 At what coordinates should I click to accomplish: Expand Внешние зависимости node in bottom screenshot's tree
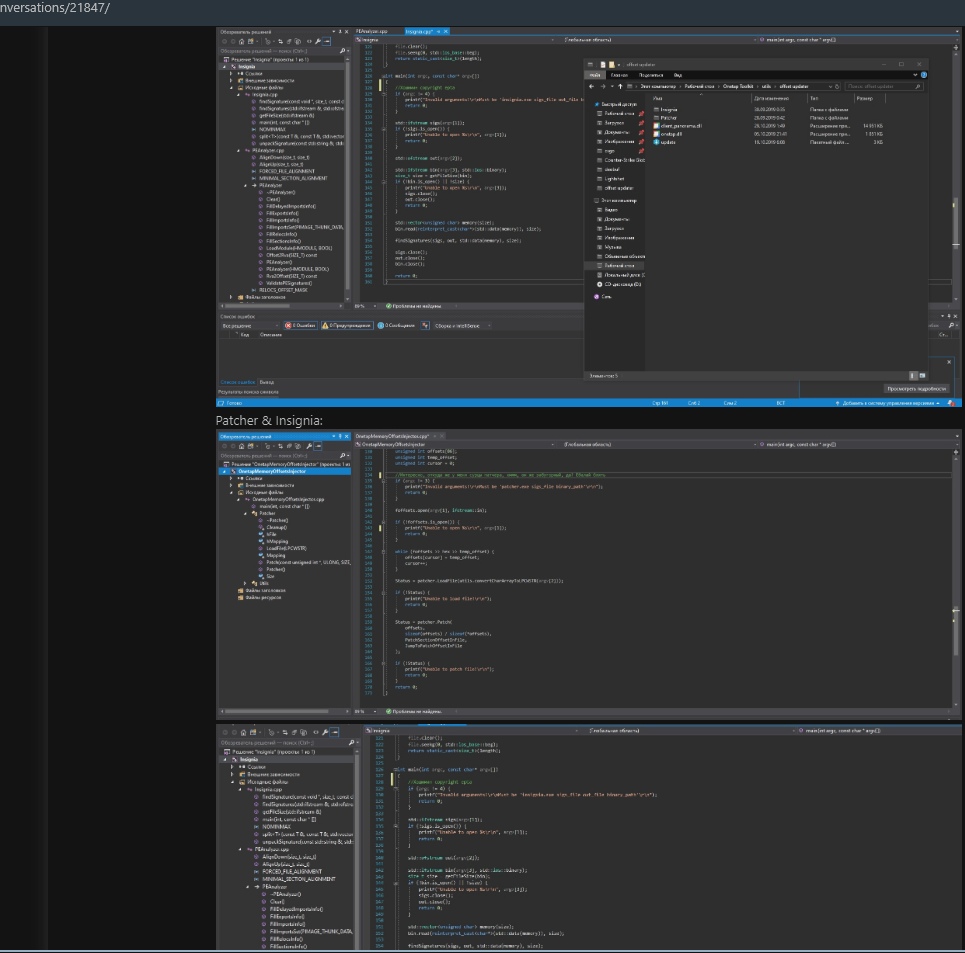point(233,774)
